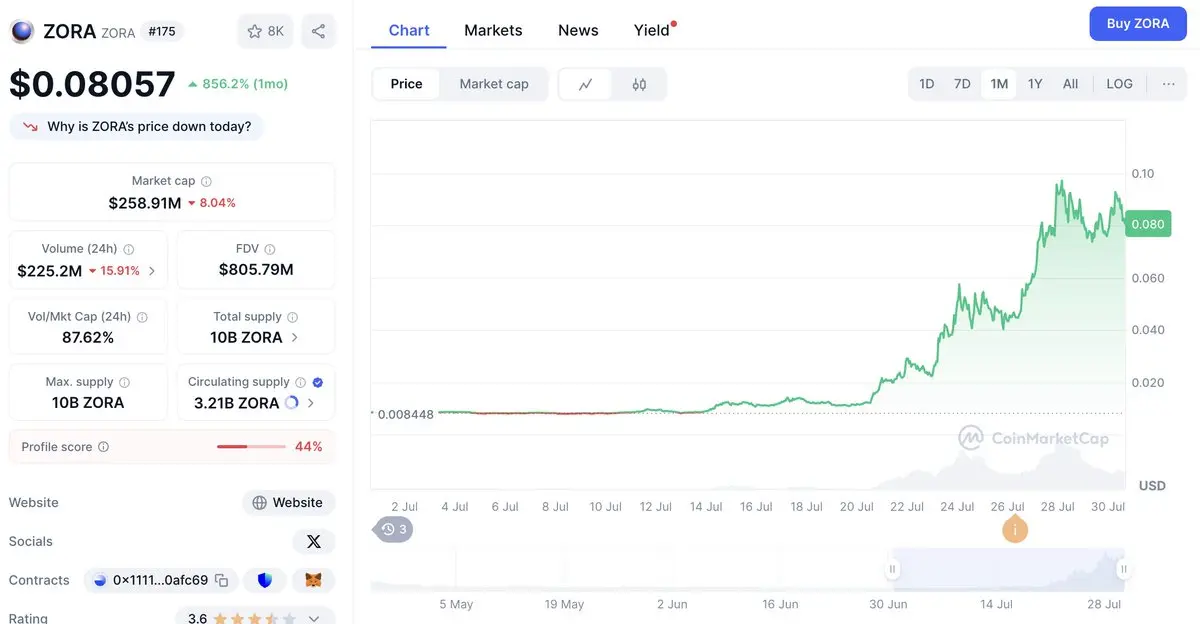Copy the contract address icon
Viewport: 1200px width, 624px height.
(221, 580)
